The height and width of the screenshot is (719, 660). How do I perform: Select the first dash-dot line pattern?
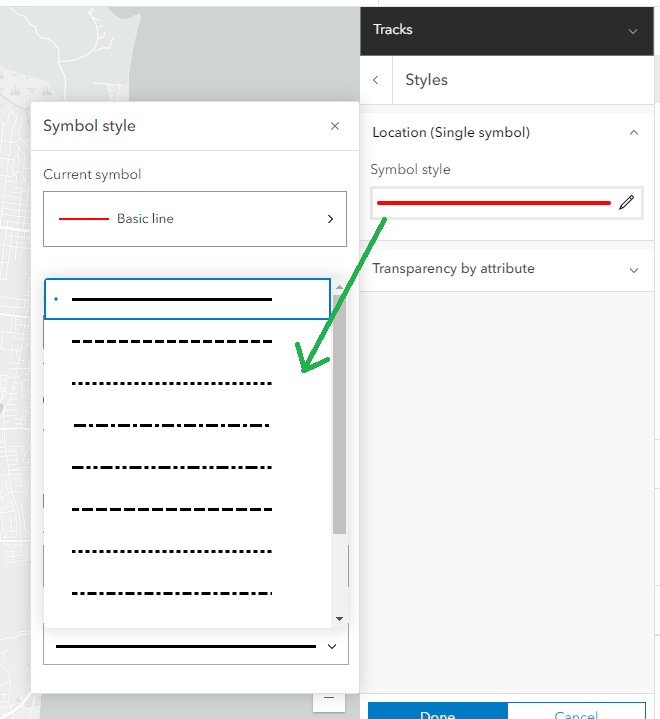[x=187, y=425]
